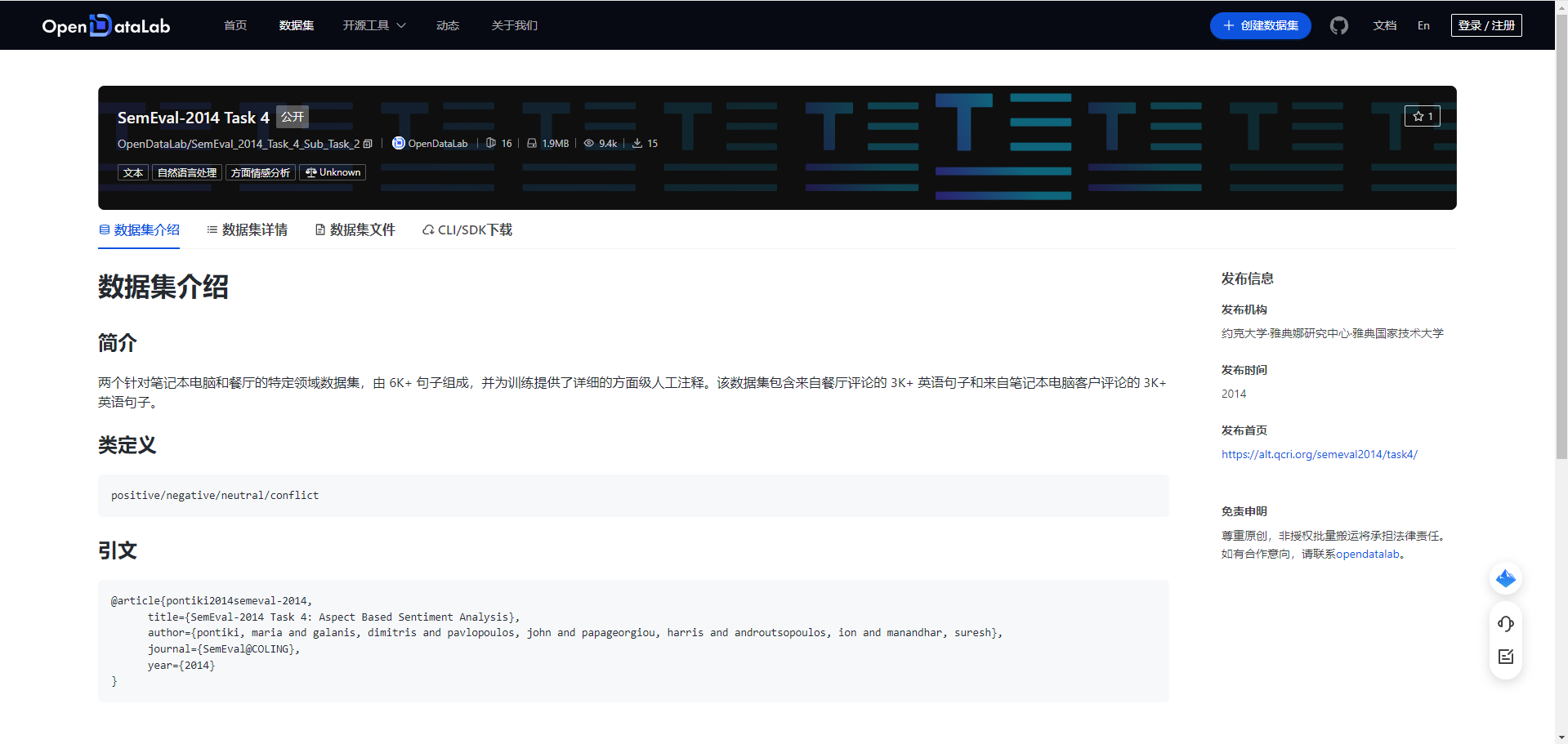Click the OpenDataLab publisher name

tap(438, 144)
